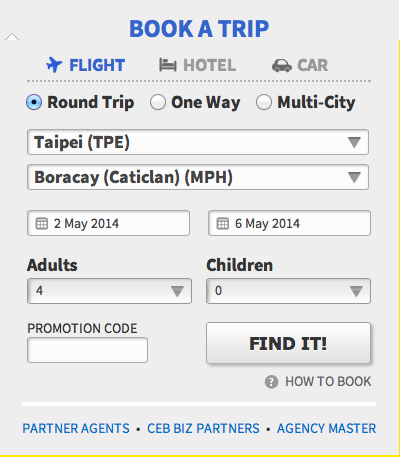Viewport: 400px width, 457px height.
Task: Click the PROMOTION CODE input field
Action: tap(87, 350)
